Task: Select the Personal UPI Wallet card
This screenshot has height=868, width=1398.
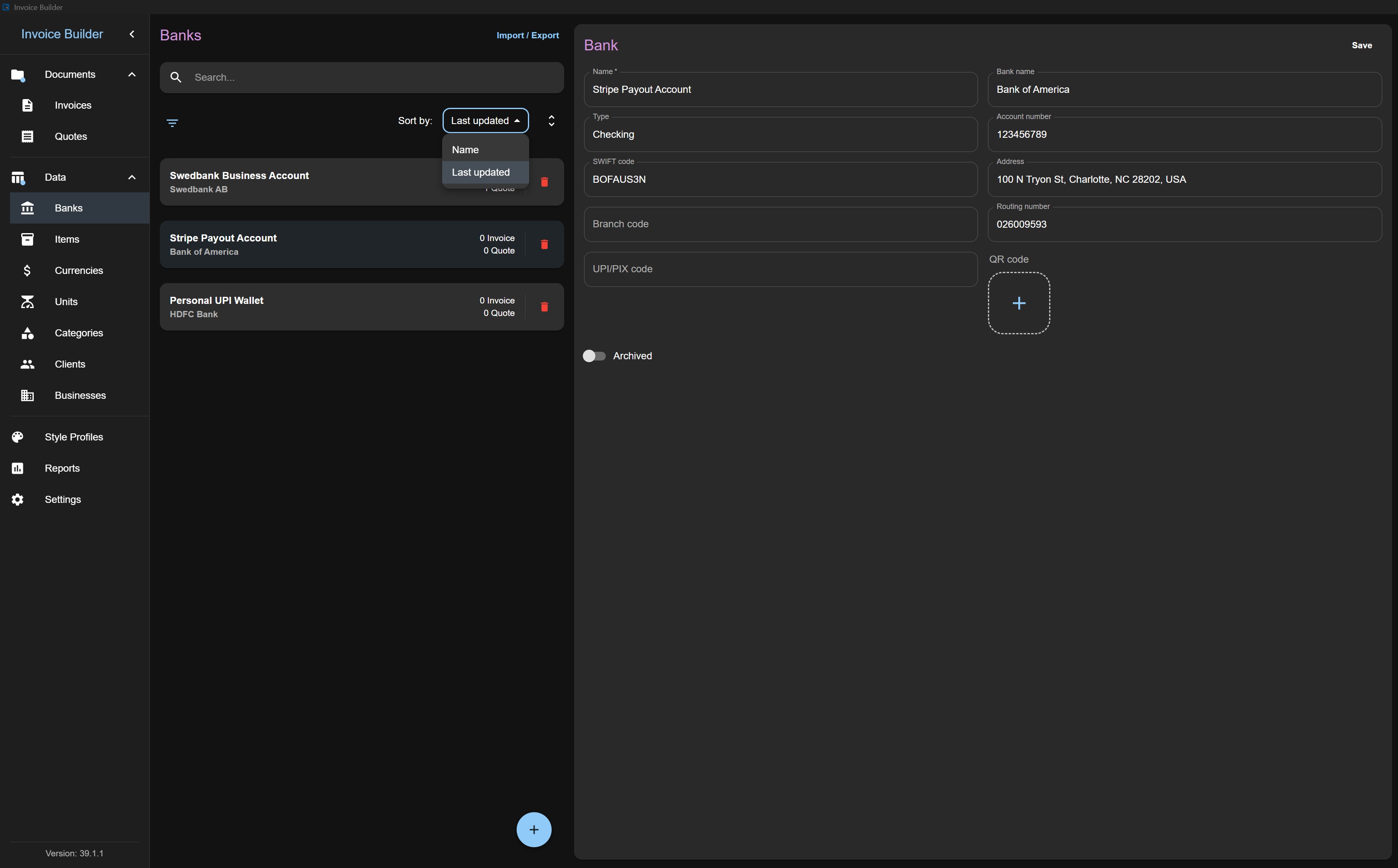Action: (x=362, y=306)
